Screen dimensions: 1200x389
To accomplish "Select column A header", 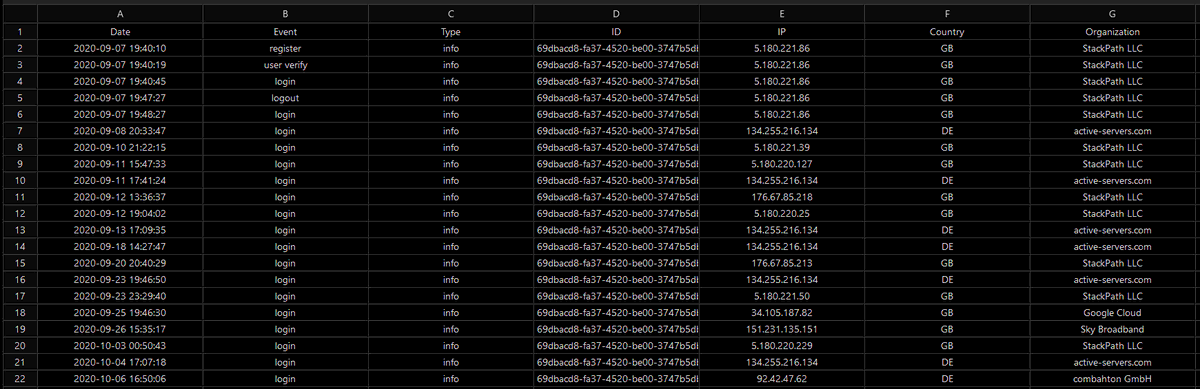I will (x=120, y=15).
